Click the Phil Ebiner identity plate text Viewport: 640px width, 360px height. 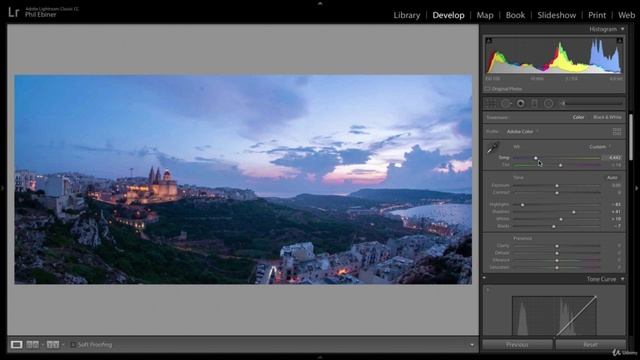(40, 14)
